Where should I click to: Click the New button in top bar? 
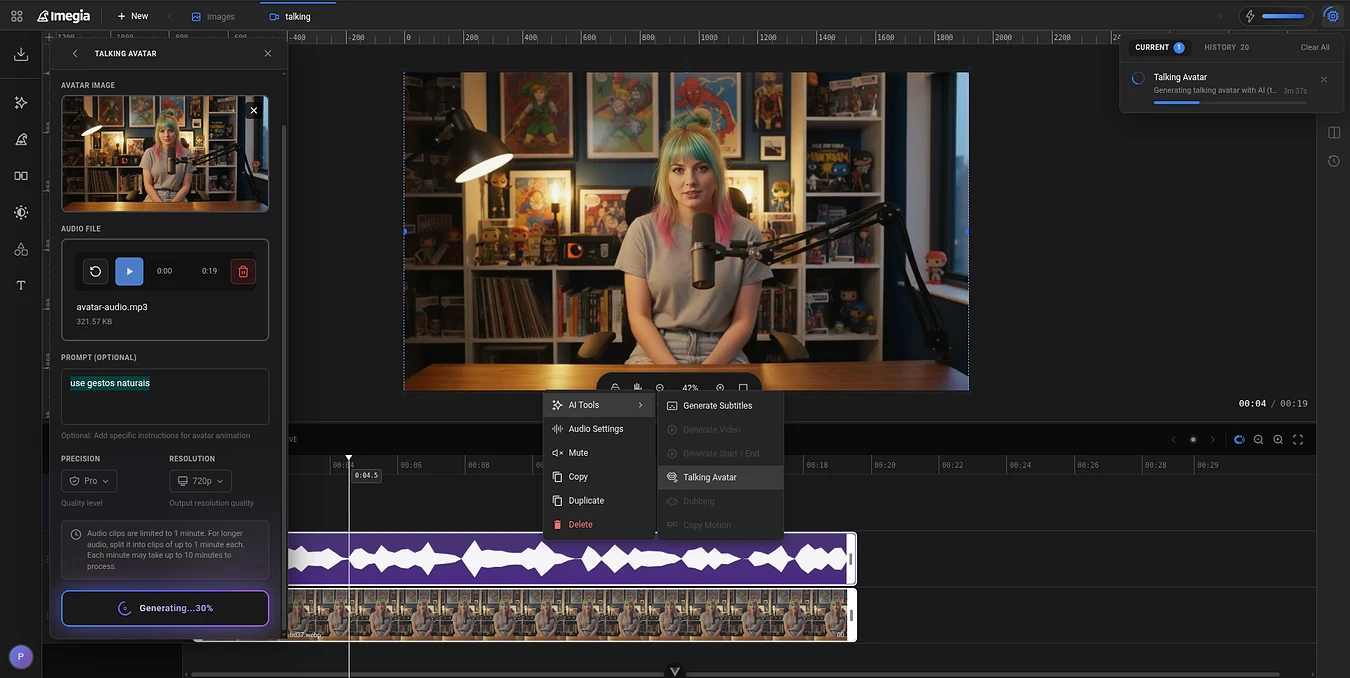coord(132,16)
